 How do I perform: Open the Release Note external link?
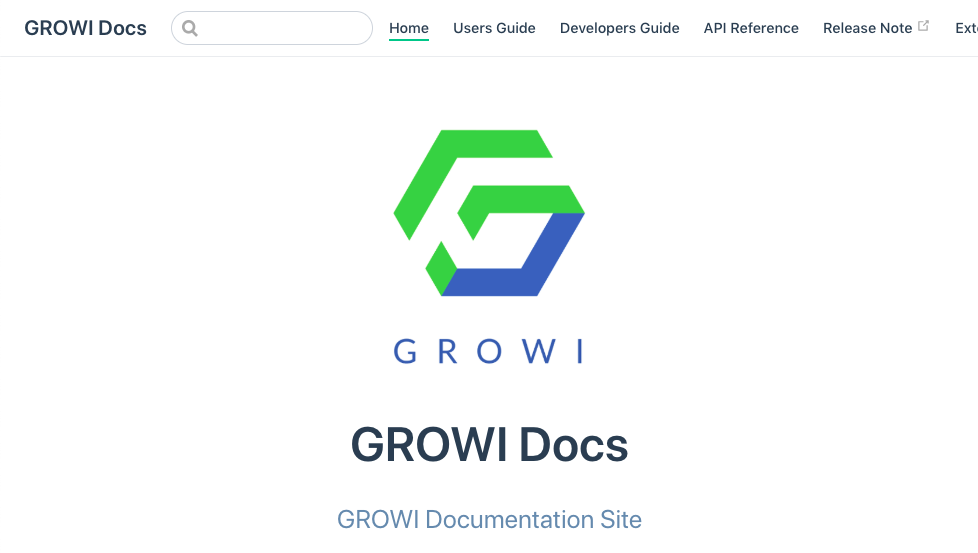(876, 28)
